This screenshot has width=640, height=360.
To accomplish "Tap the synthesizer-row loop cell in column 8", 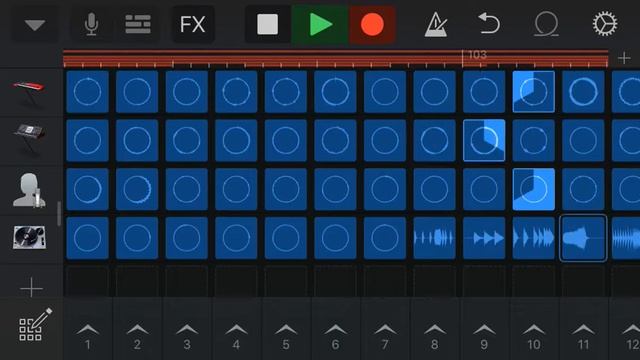I will click(x=434, y=140).
